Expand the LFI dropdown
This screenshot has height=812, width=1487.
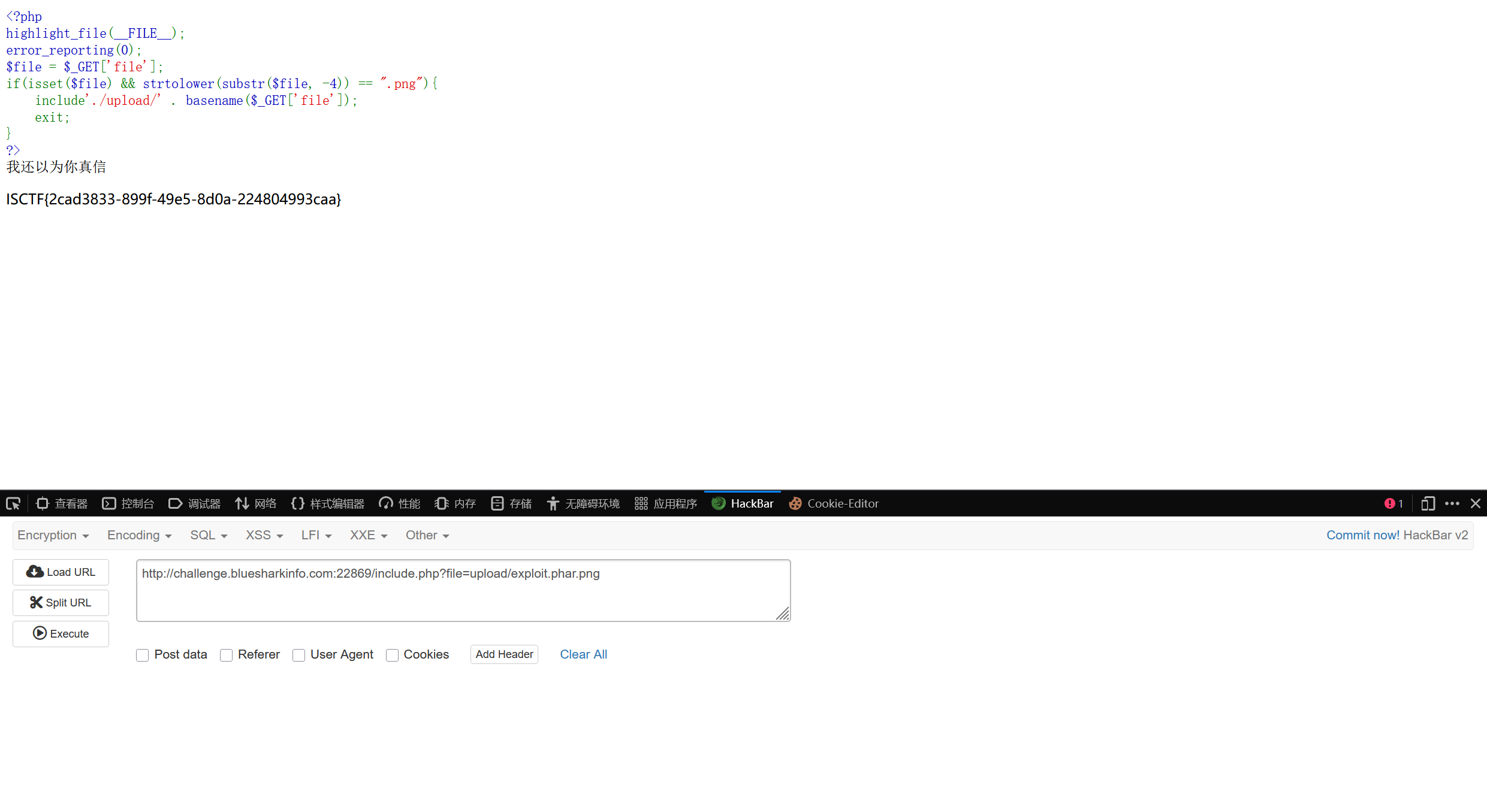316,535
